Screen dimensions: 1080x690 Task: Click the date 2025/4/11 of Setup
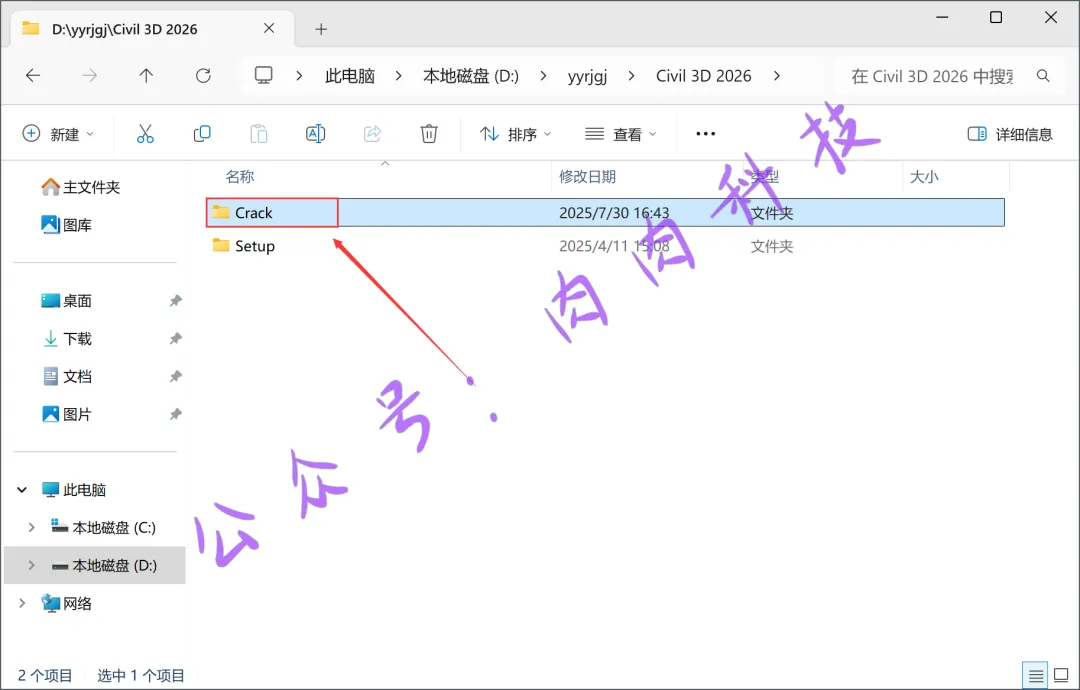click(614, 247)
